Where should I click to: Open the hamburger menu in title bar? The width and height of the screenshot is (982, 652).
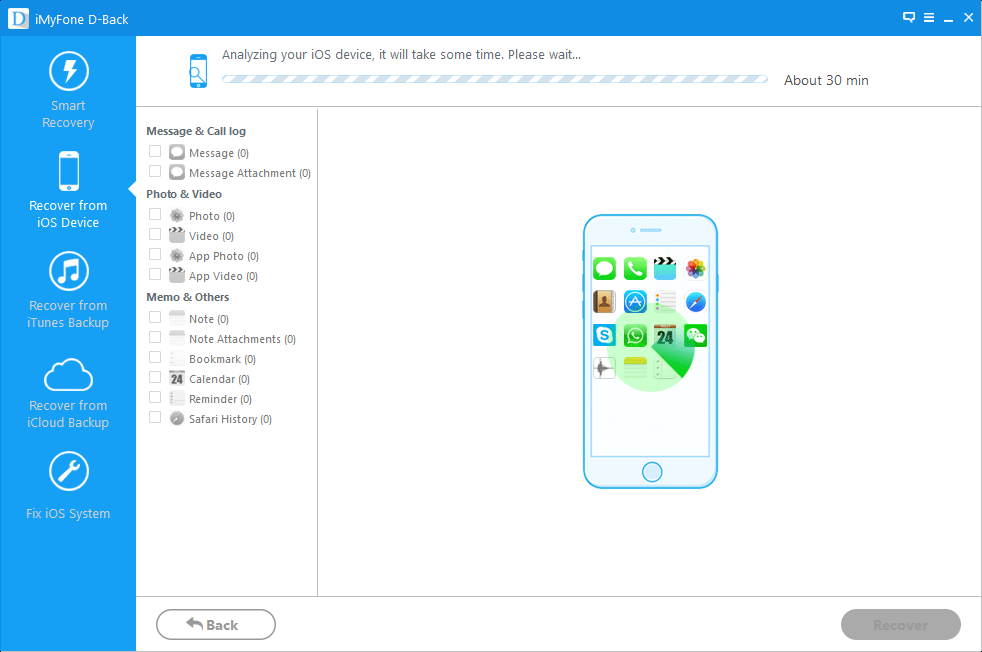[929, 18]
